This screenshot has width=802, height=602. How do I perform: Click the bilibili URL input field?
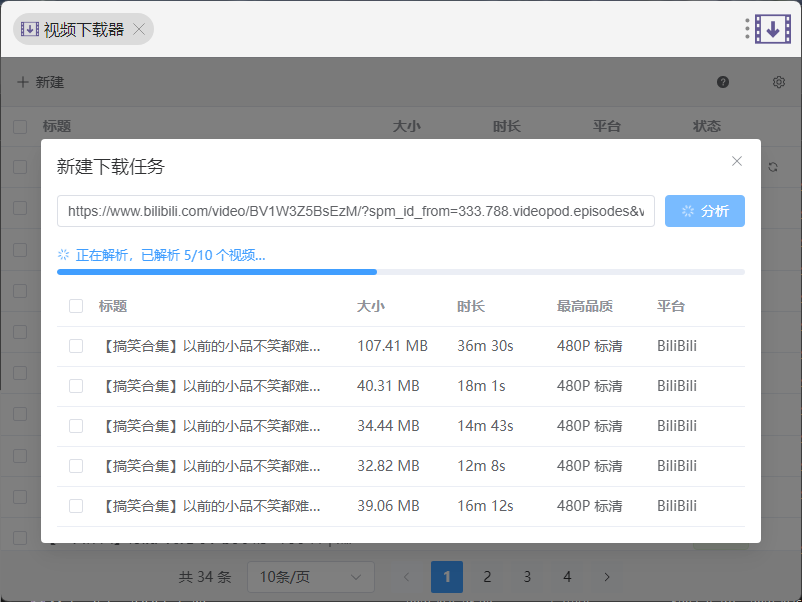click(x=356, y=211)
